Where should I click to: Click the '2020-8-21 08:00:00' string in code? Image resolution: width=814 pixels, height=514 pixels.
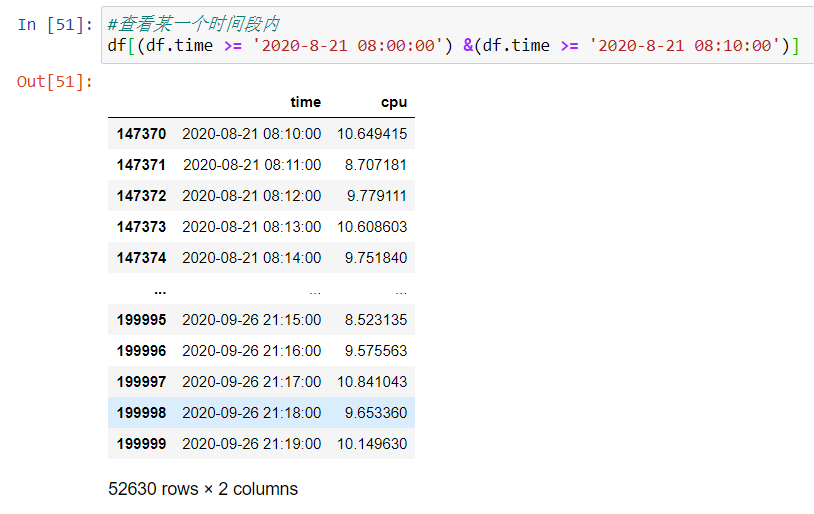coord(347,46)
